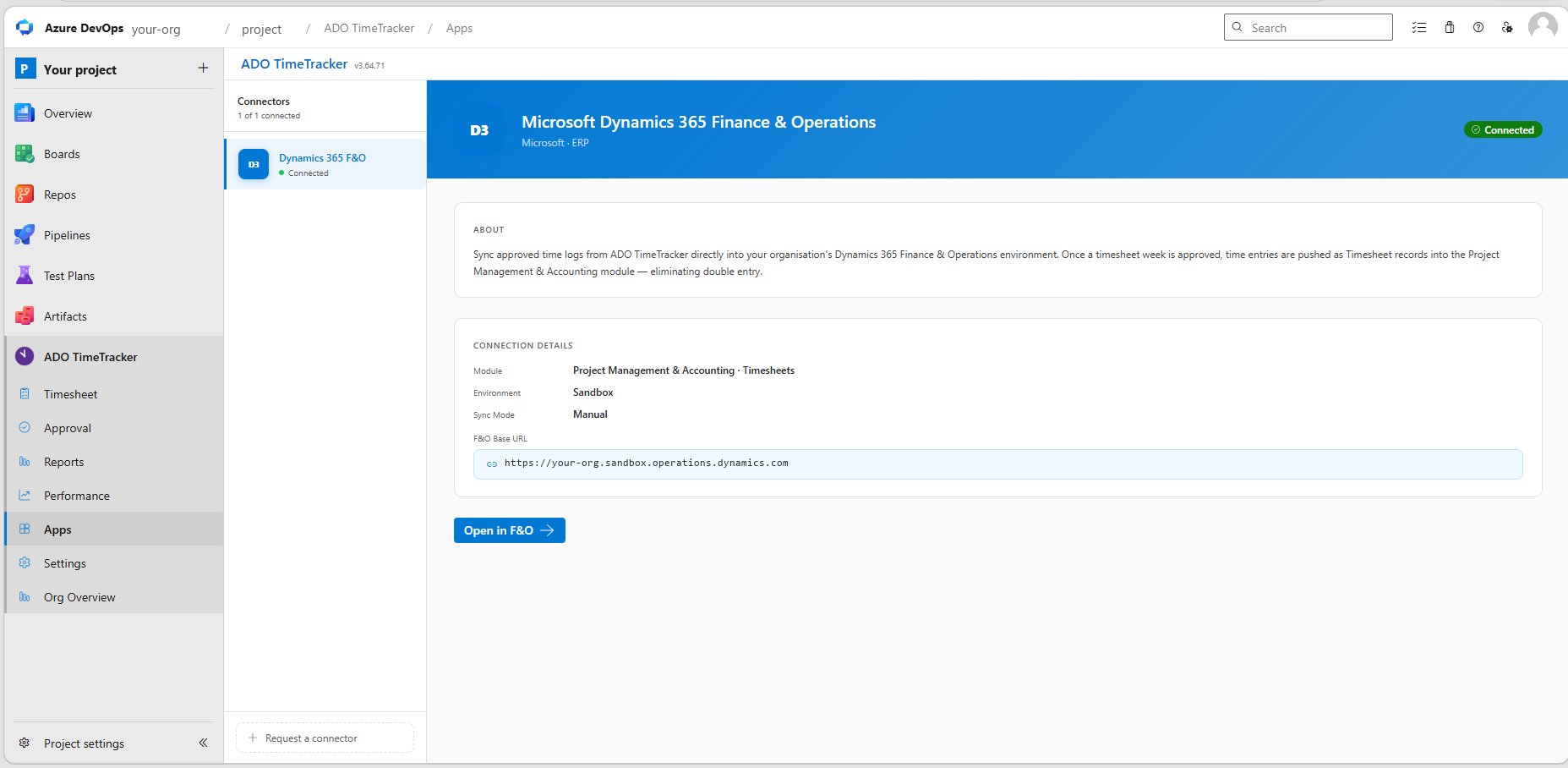Open Overview in the project sidebar

click(114, 113)
